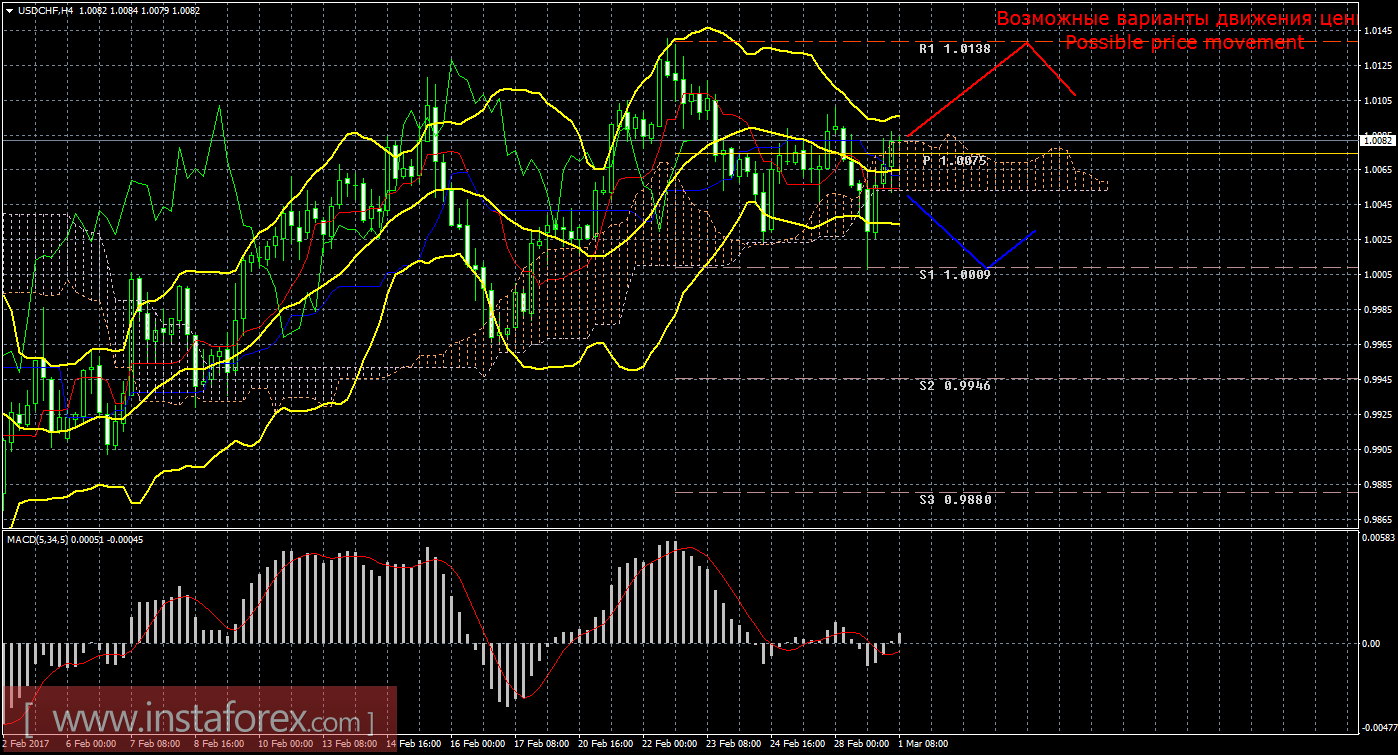Select the P 1.0075 pivot label
This screenshot has width=1398, height=755.
955,160
